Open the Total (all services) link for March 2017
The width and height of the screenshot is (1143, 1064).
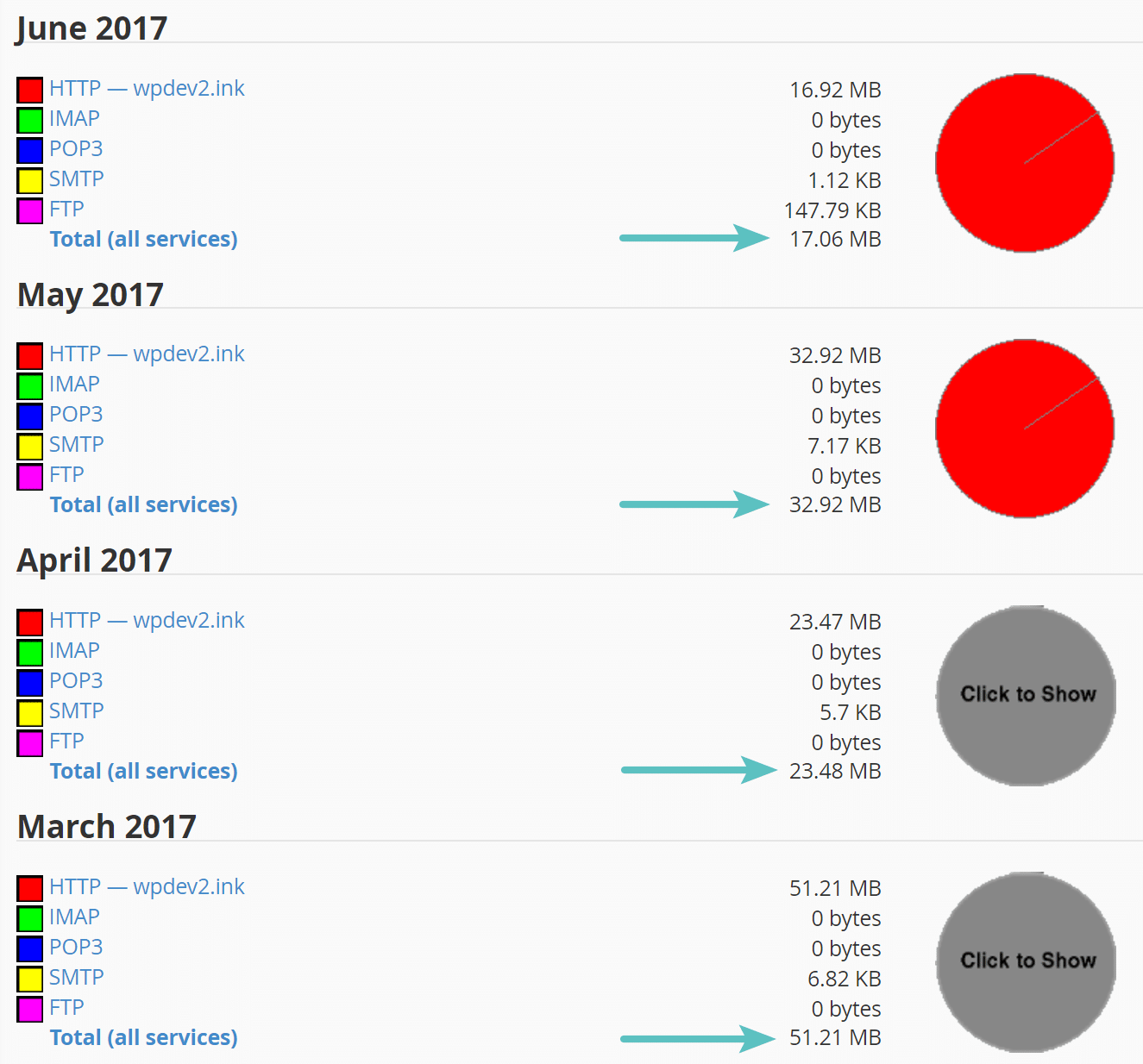pyautogui.click(x=143, y=1037)
